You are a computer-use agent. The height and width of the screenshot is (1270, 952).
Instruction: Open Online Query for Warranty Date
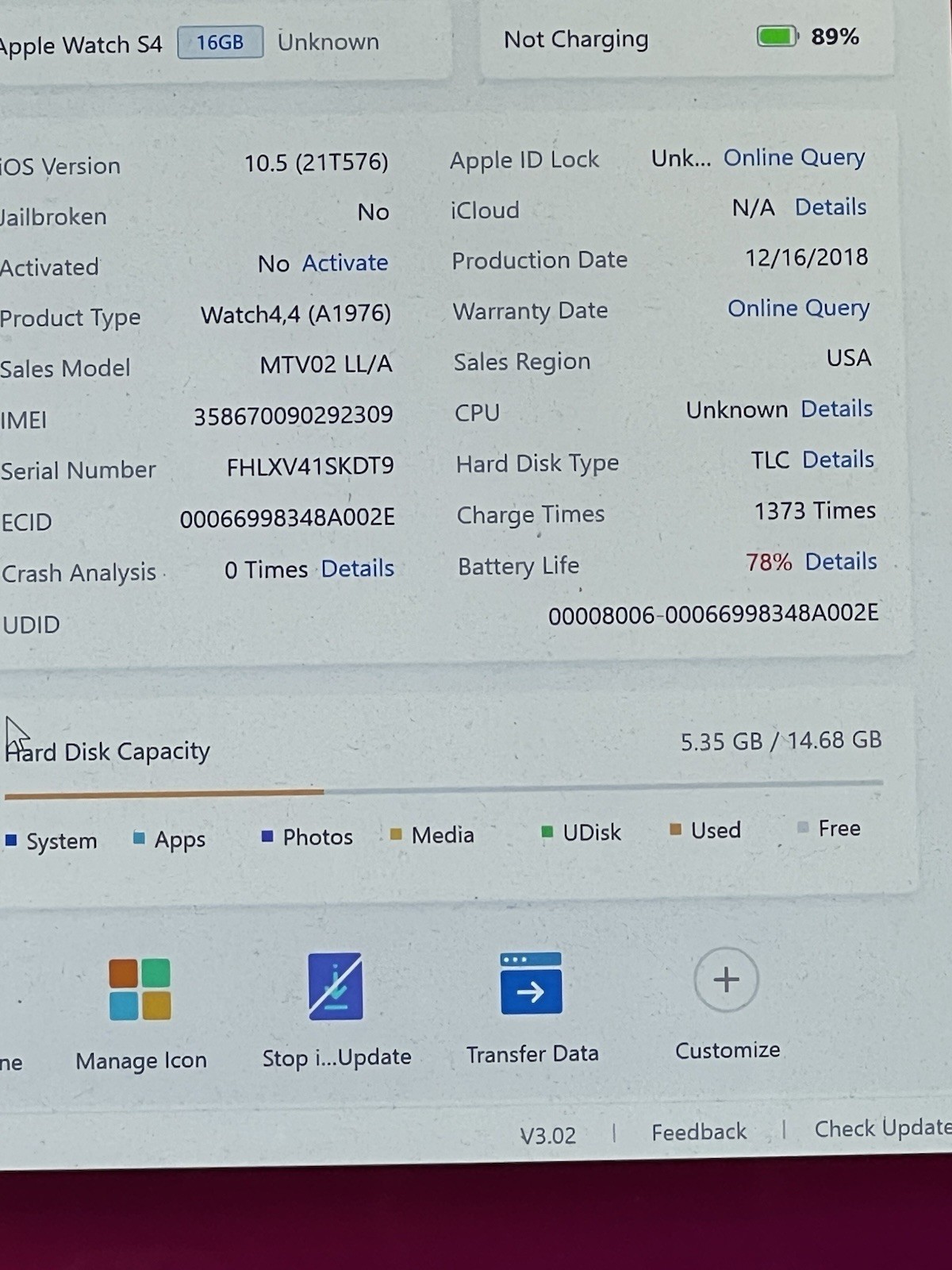click(798, 308)
